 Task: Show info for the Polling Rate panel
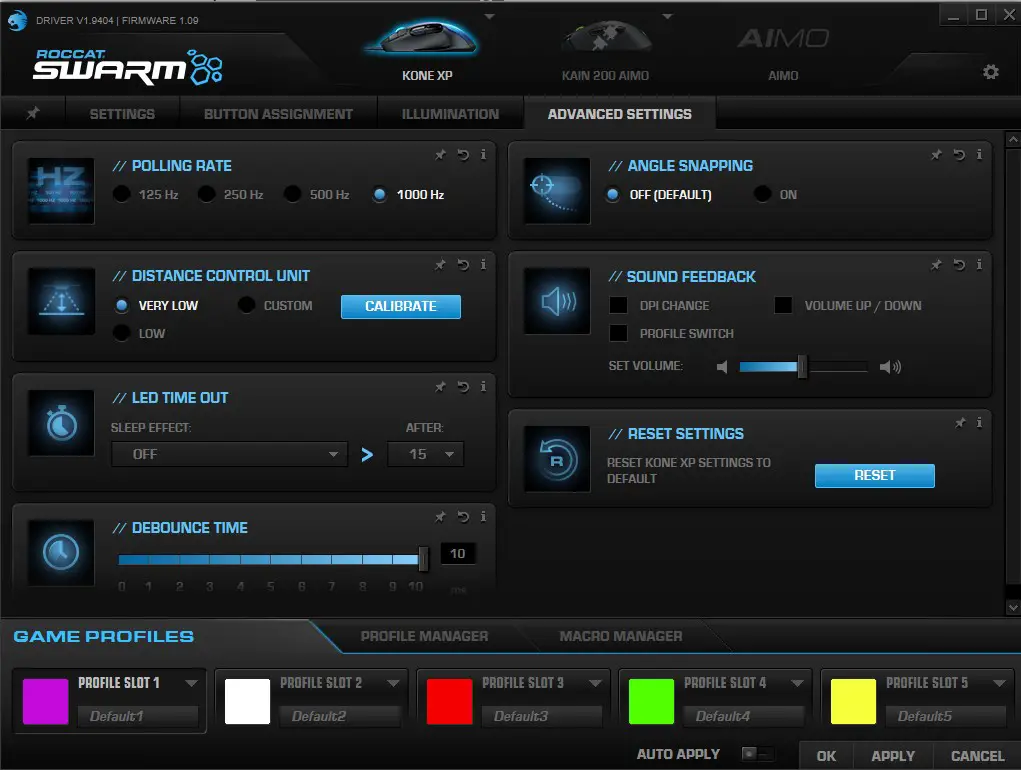pos(483,155)
